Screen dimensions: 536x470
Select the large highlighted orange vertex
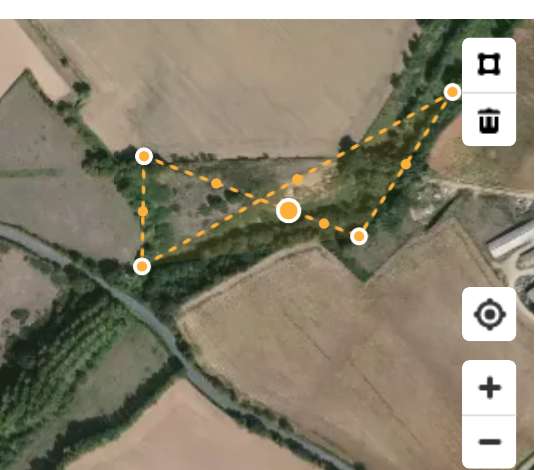pos(289,210)
